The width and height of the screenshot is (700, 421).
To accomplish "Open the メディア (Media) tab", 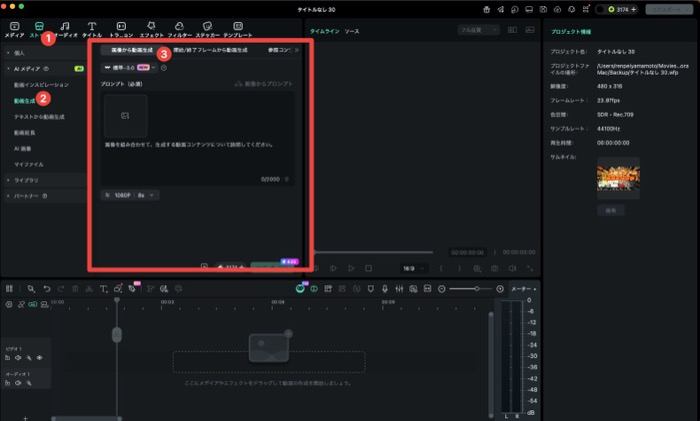I will [x=15, y=29].
